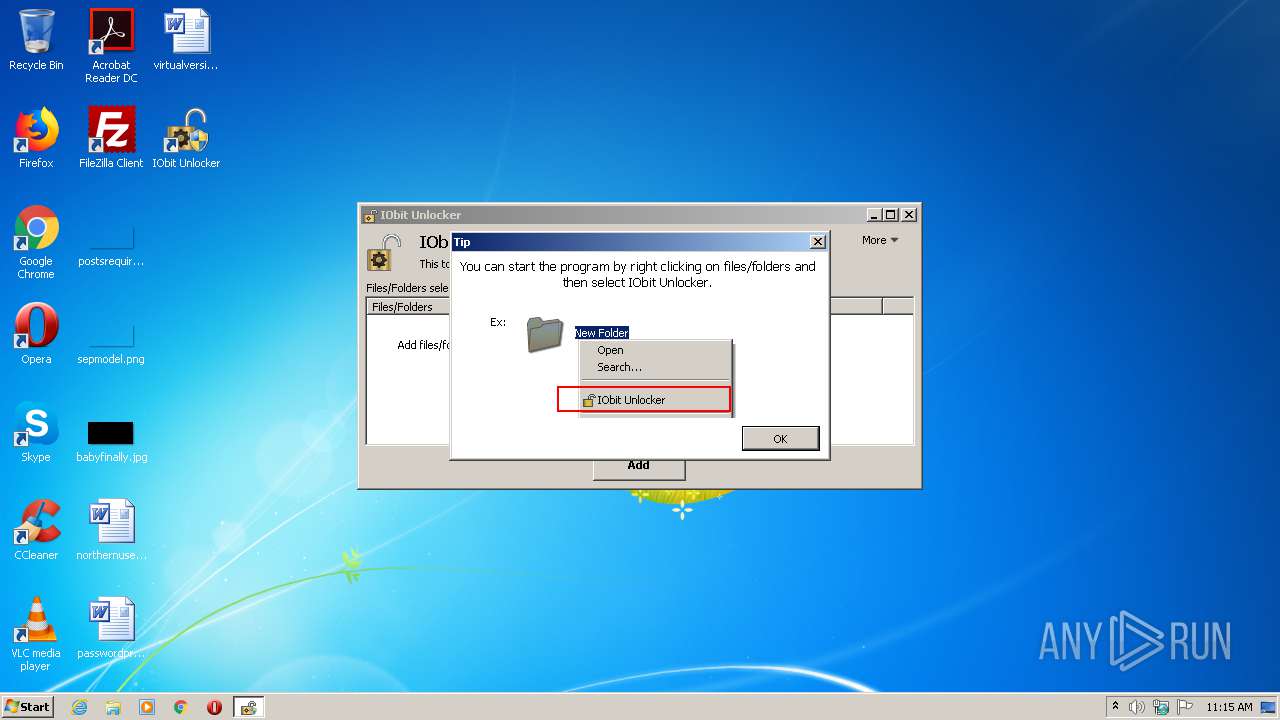Viewport: 1280px width, 720px height.
Task: Select the sepmodel.png desktop file
Action: tap(111, 341)
